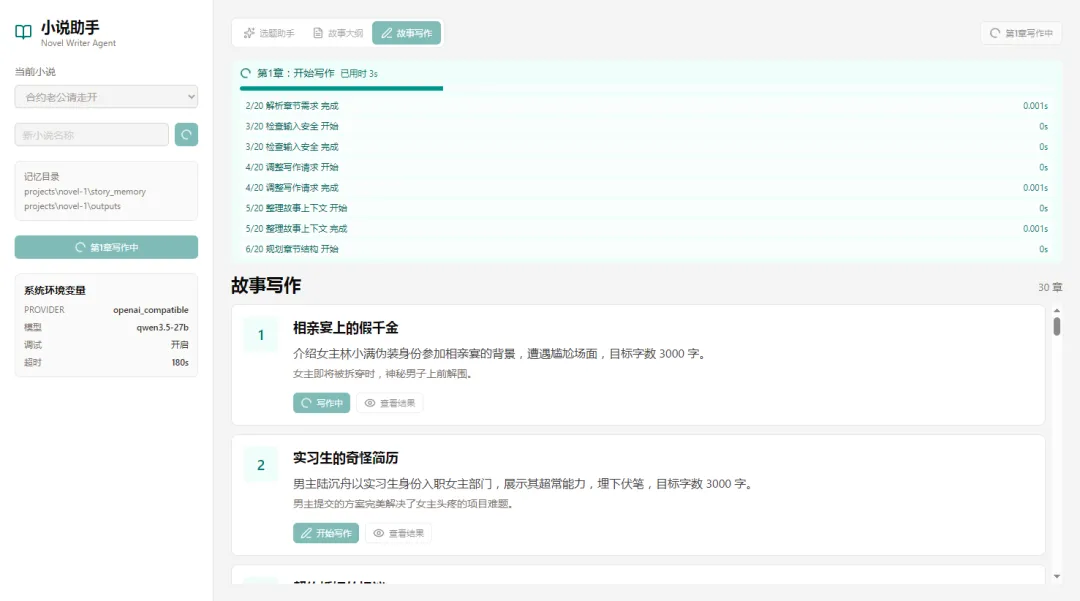Viewport: 1080px width, 601px height.
Task: Click the top-right 第1章写作中 status indicator
Action: (1021, 33)
